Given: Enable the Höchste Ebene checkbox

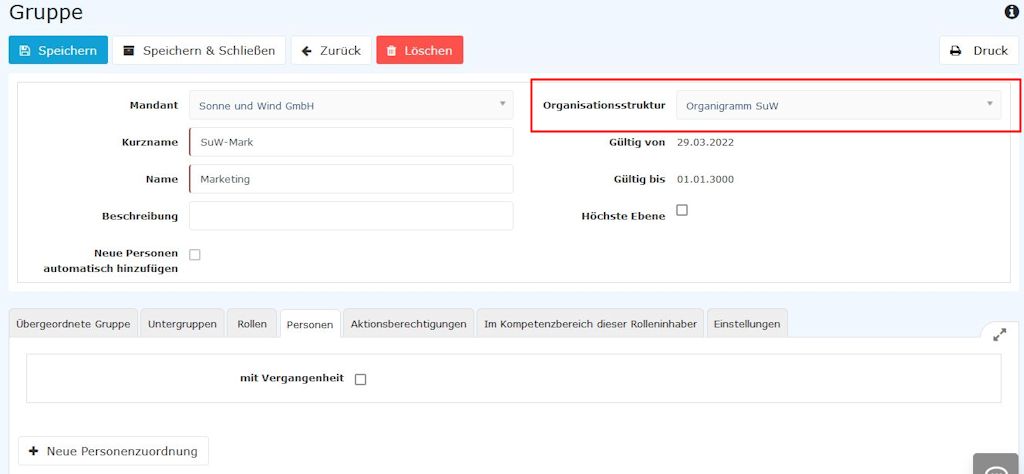Looking at the screenshot, I should pos(682,210).
